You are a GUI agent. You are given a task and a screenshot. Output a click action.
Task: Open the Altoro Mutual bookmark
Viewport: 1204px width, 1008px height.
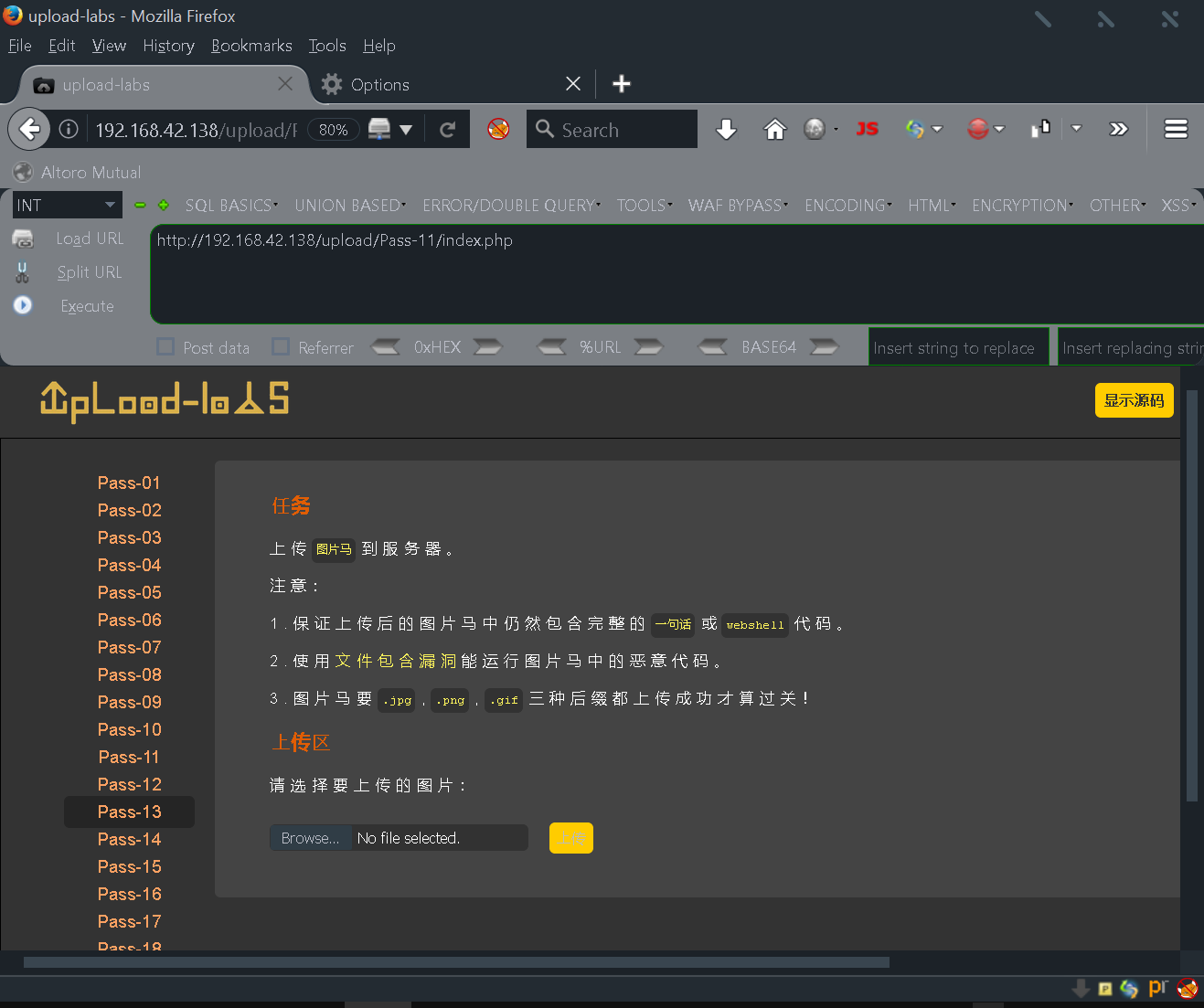78,172
